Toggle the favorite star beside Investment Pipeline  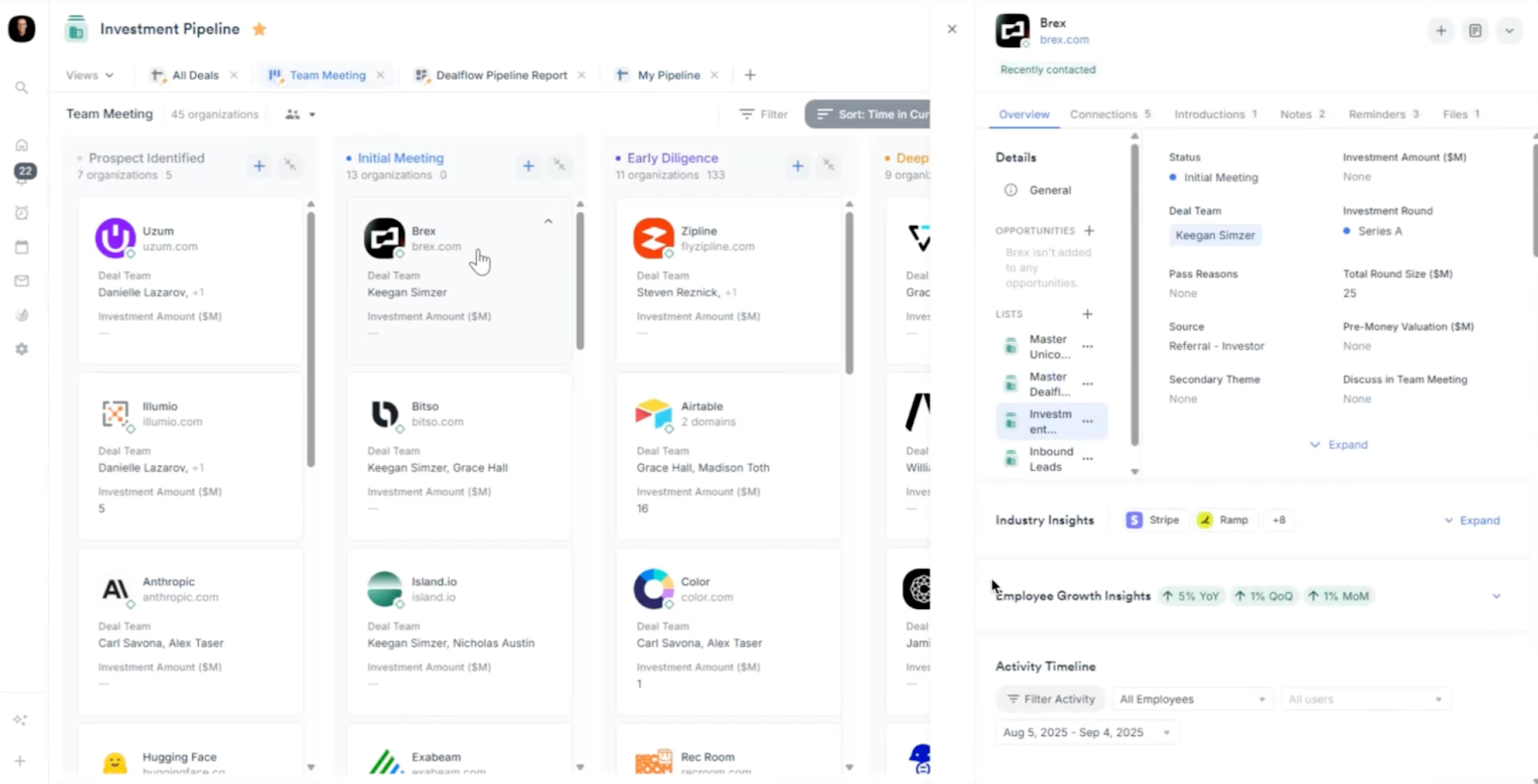tap(259, 29)
